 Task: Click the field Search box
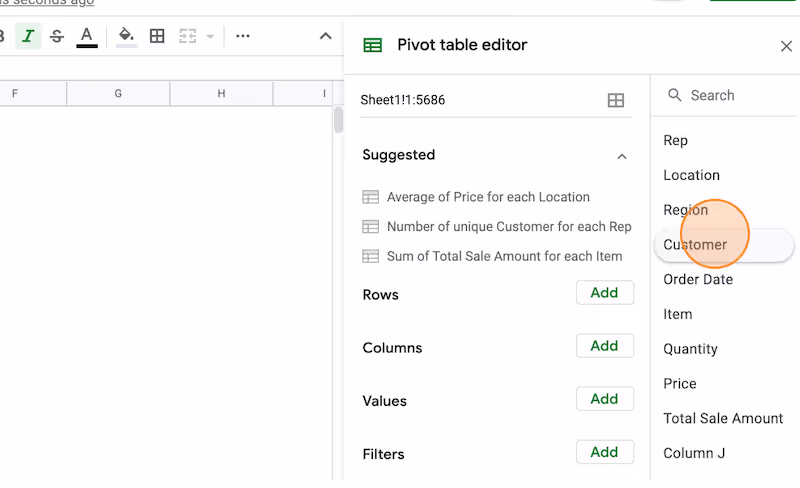(724, 95)
